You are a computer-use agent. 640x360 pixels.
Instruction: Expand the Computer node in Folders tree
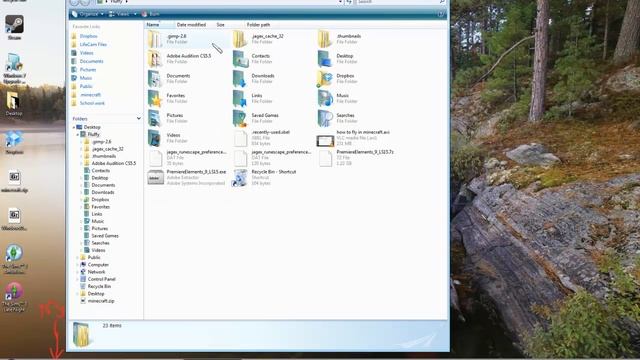[x=78, y=265]
